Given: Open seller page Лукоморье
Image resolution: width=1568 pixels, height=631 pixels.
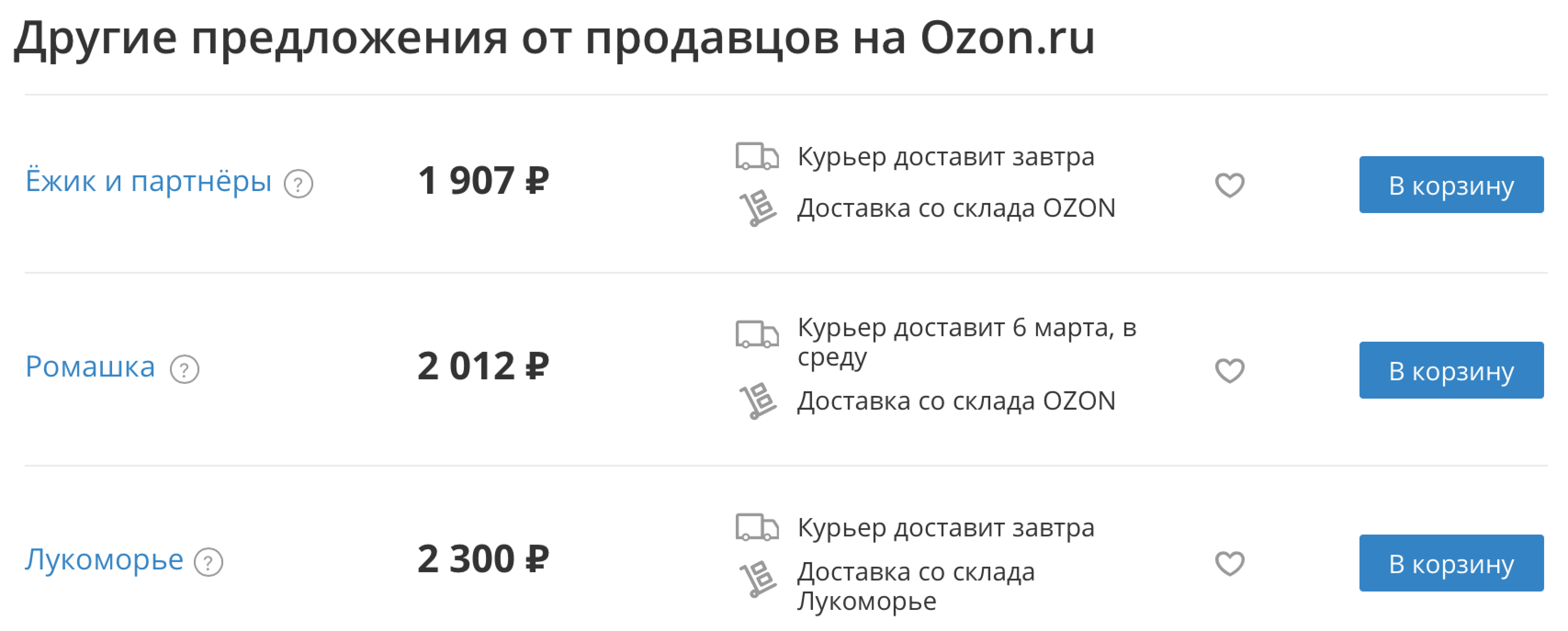Looking at the screenshot, I should (x=104, y=560).
